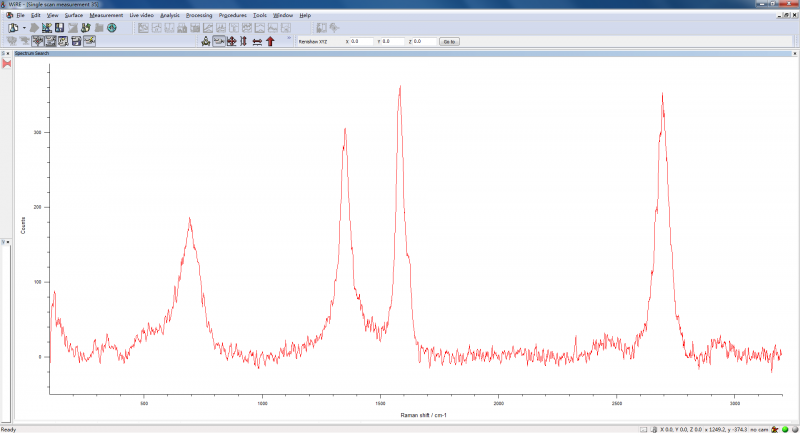This screenshot has height=433, width=800.
Task: Click the green globe icon in toolbar
Action: tap(112, 28)
